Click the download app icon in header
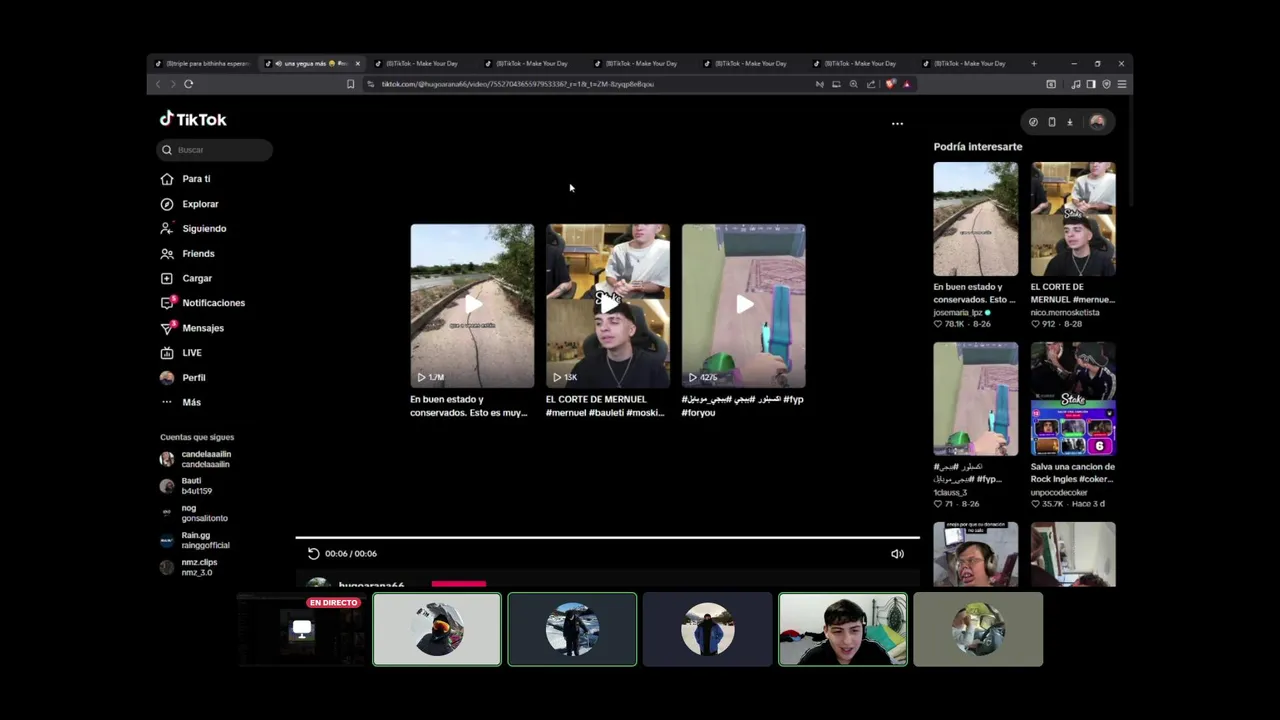The width and height of the screenshot is (1280, 720). pyautogui.click(x=1069, y=122)
